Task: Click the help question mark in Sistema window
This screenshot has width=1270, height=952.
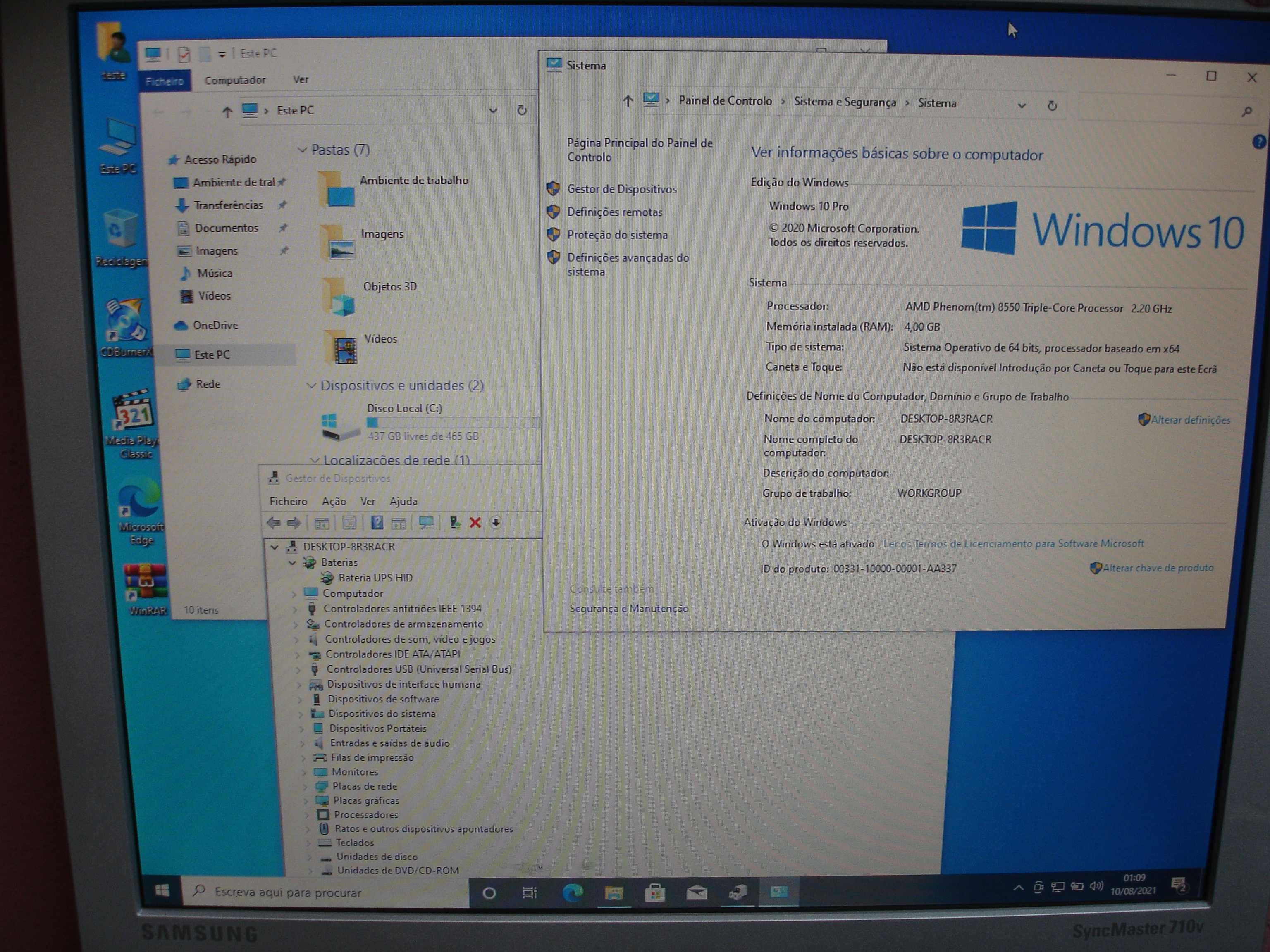Action: pos(1258,141)
